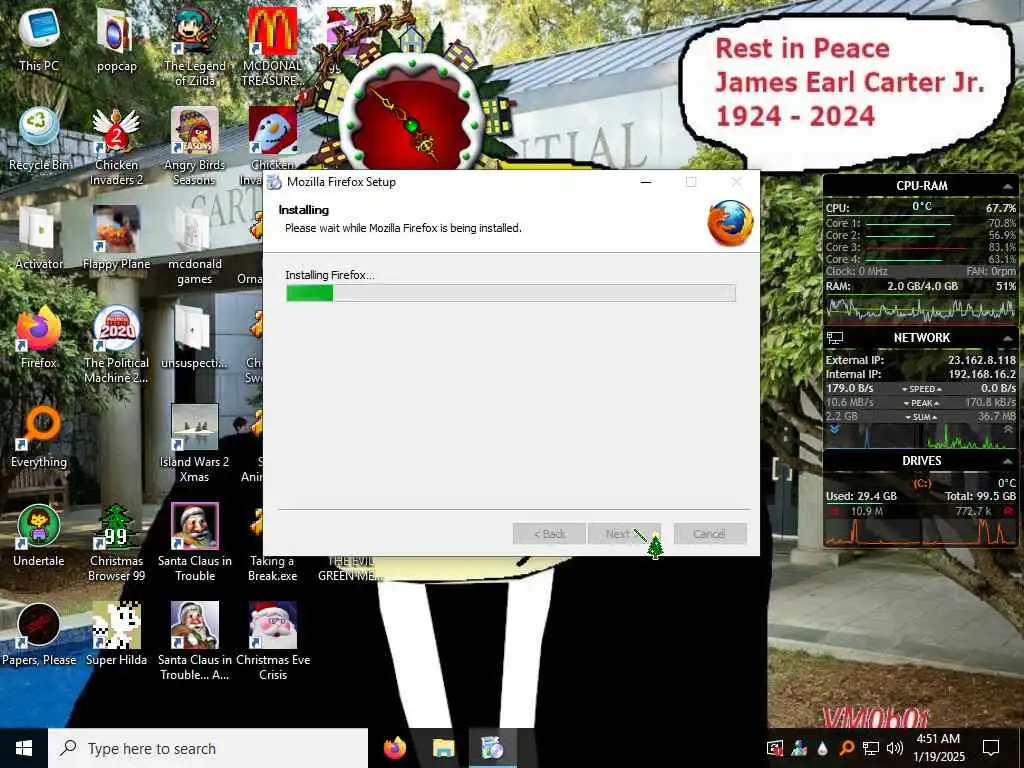Click the taskbar search box
Viewport: 1024px width, 768px height.
(x=208, y=748)
